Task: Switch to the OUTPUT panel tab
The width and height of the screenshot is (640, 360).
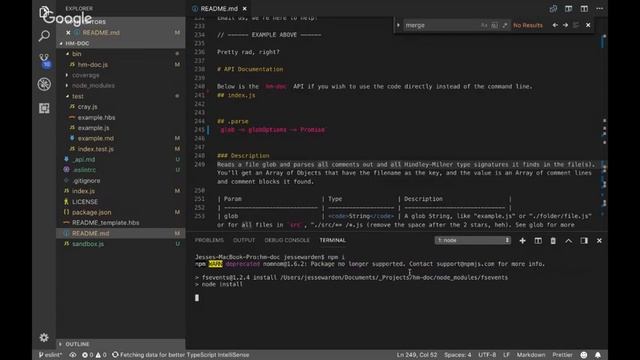Action: (244, 240)
